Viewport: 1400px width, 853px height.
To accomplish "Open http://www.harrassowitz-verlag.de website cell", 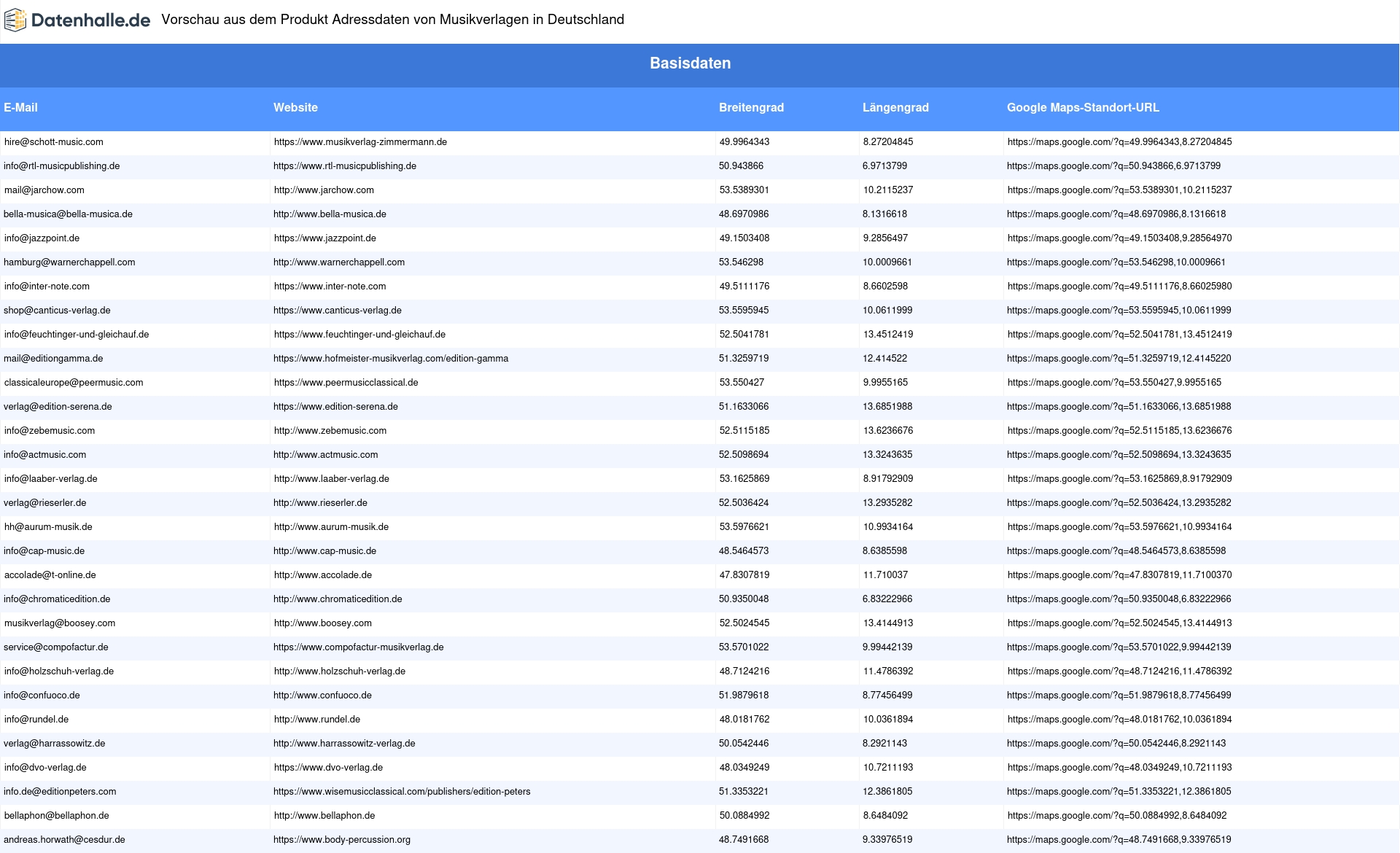I will [344, 744].
